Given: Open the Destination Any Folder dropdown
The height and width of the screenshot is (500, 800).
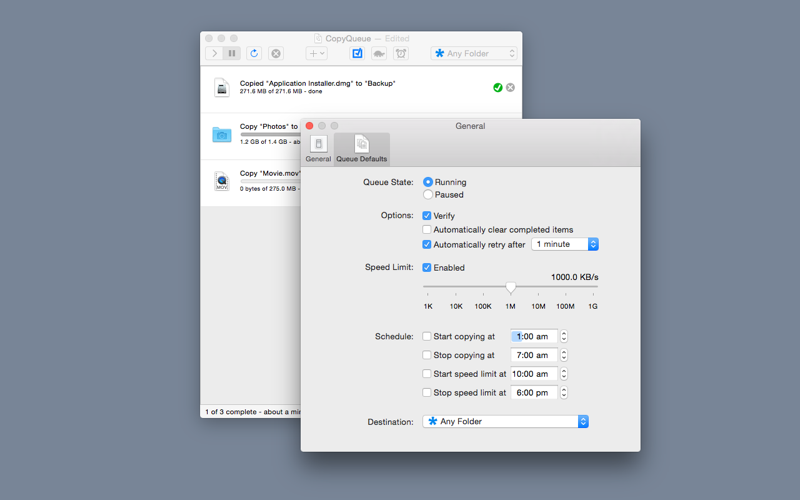Looking at the screenshot, I should (x=506, y=421).
